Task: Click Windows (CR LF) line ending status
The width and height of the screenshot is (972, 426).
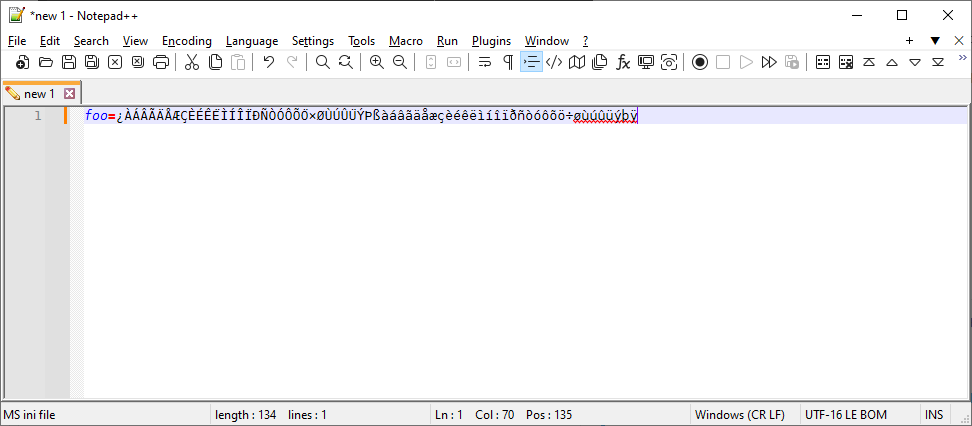Action: pyautogui.click(x=740, y=414)
